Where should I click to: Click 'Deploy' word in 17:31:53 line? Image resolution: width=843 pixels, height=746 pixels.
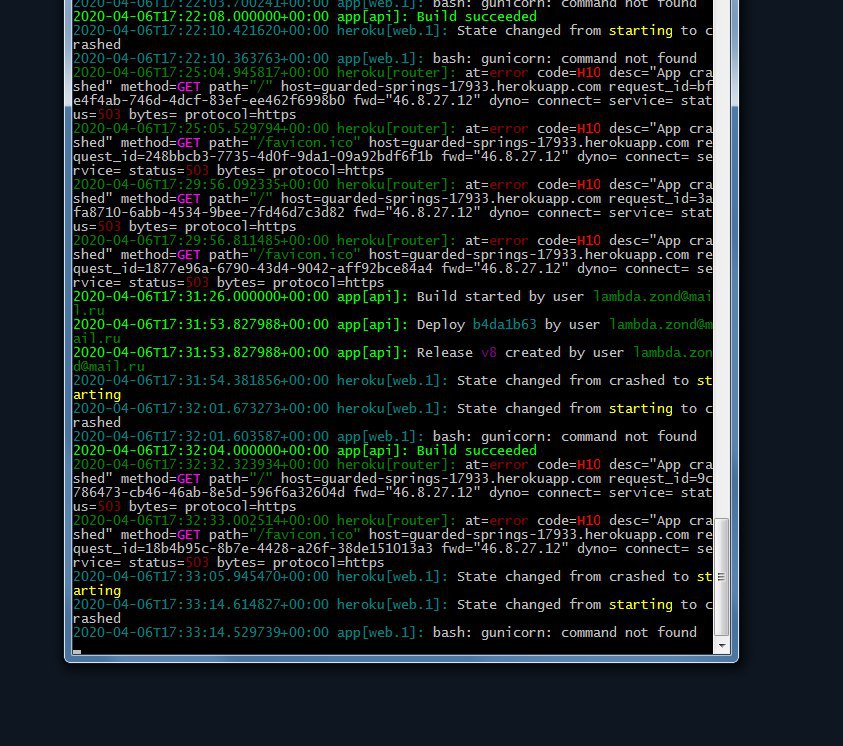point(441,325)
